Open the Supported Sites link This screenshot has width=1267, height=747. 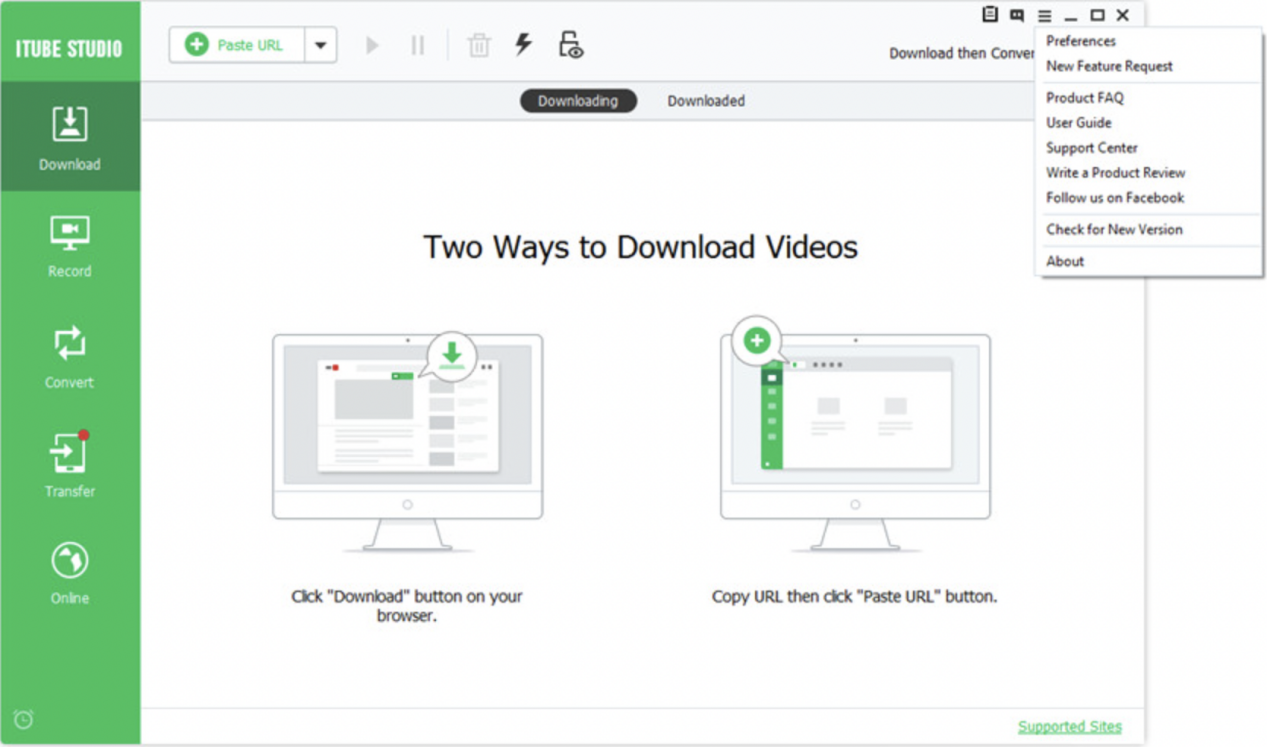click(x=1069, y=727)
